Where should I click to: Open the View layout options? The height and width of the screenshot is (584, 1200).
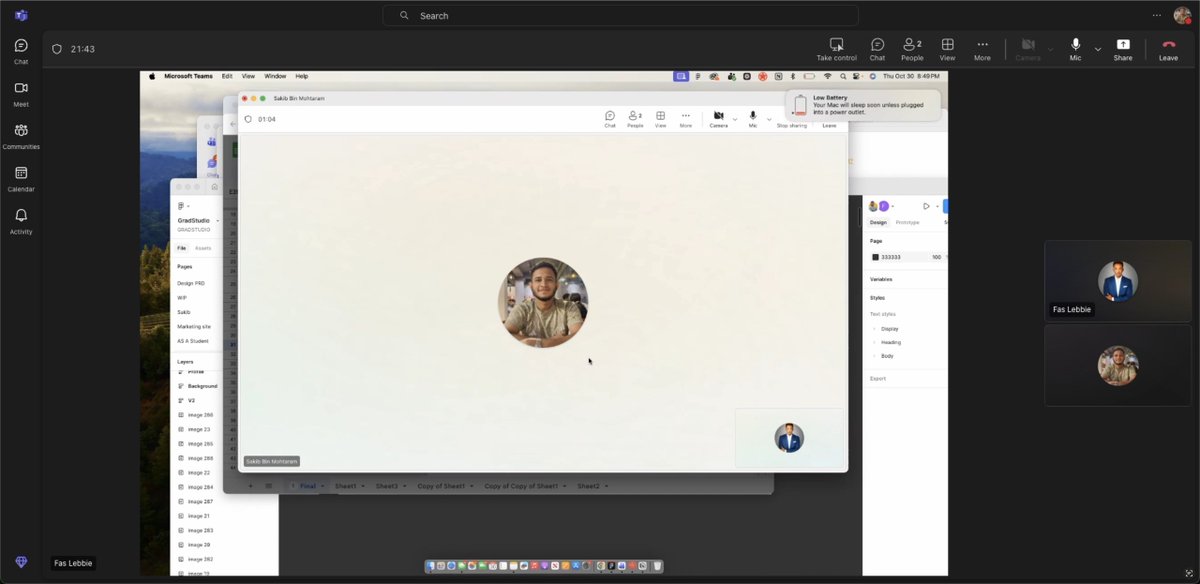click(947, 49)
